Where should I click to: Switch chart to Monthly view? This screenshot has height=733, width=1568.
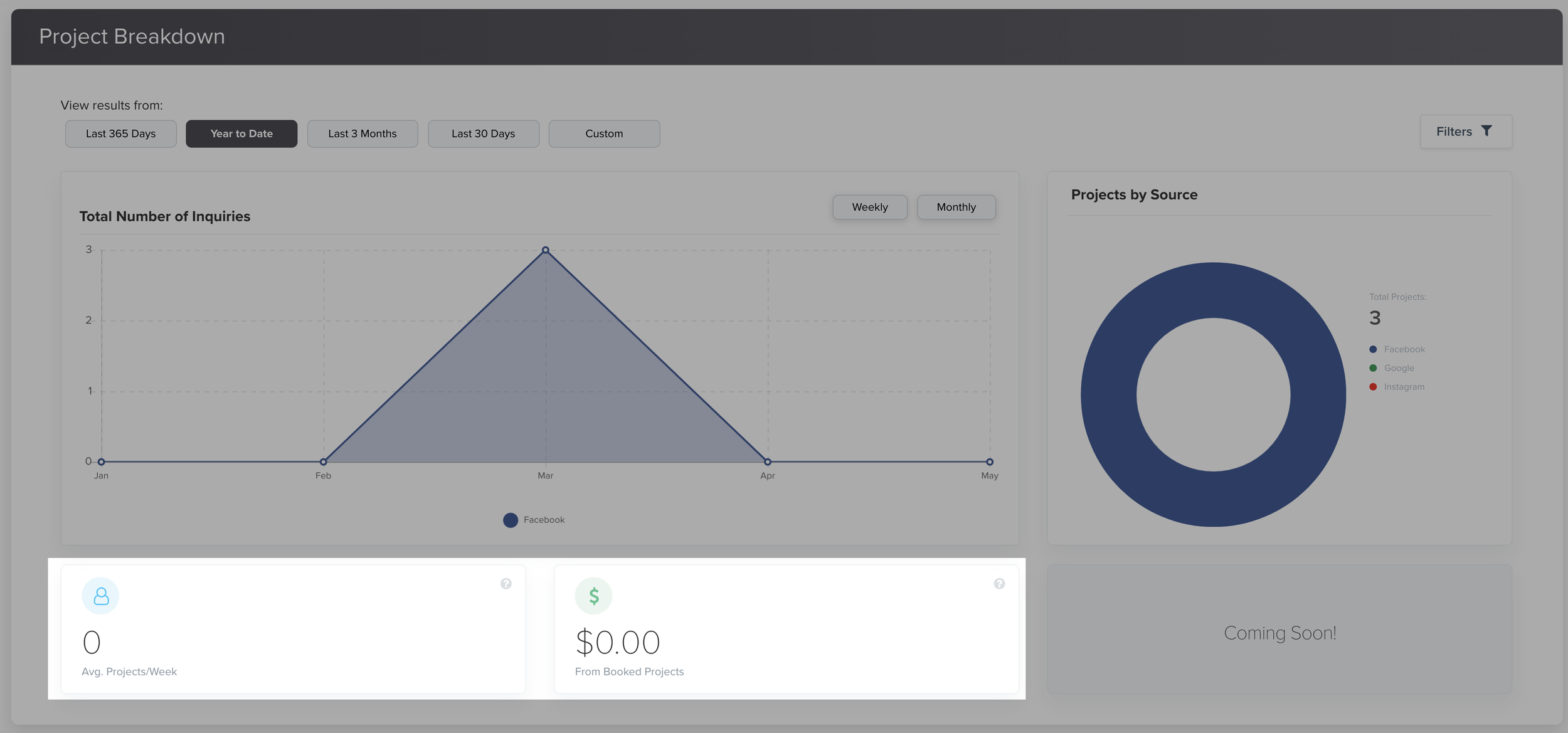tap(956, 207)
